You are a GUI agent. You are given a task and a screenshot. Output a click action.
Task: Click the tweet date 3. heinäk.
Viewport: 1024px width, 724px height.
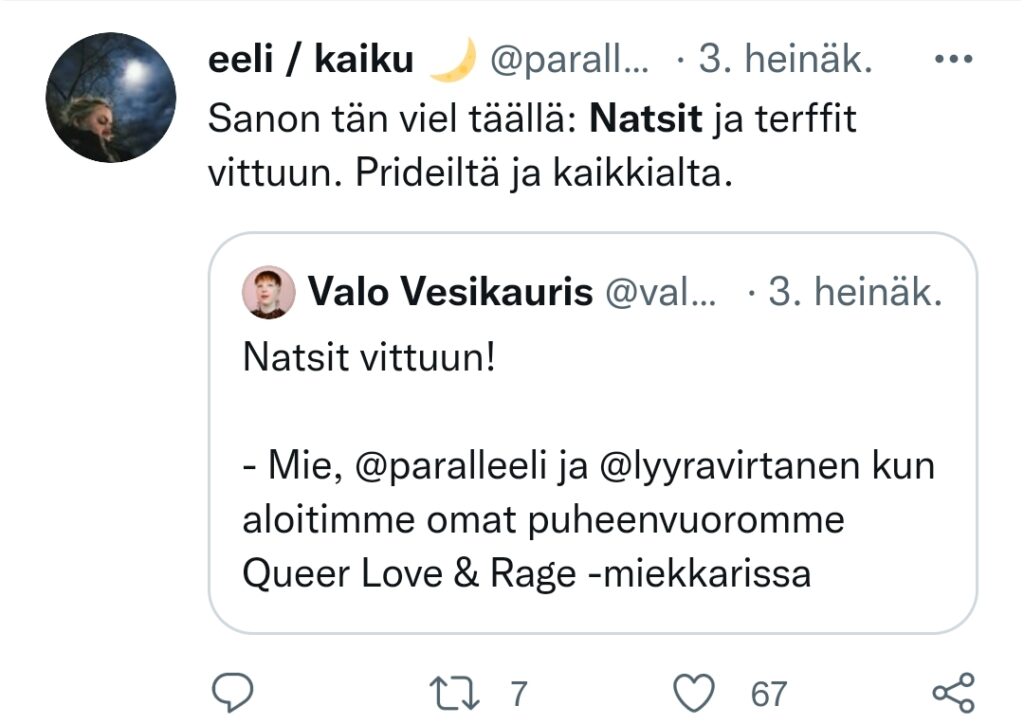point(784,61)
